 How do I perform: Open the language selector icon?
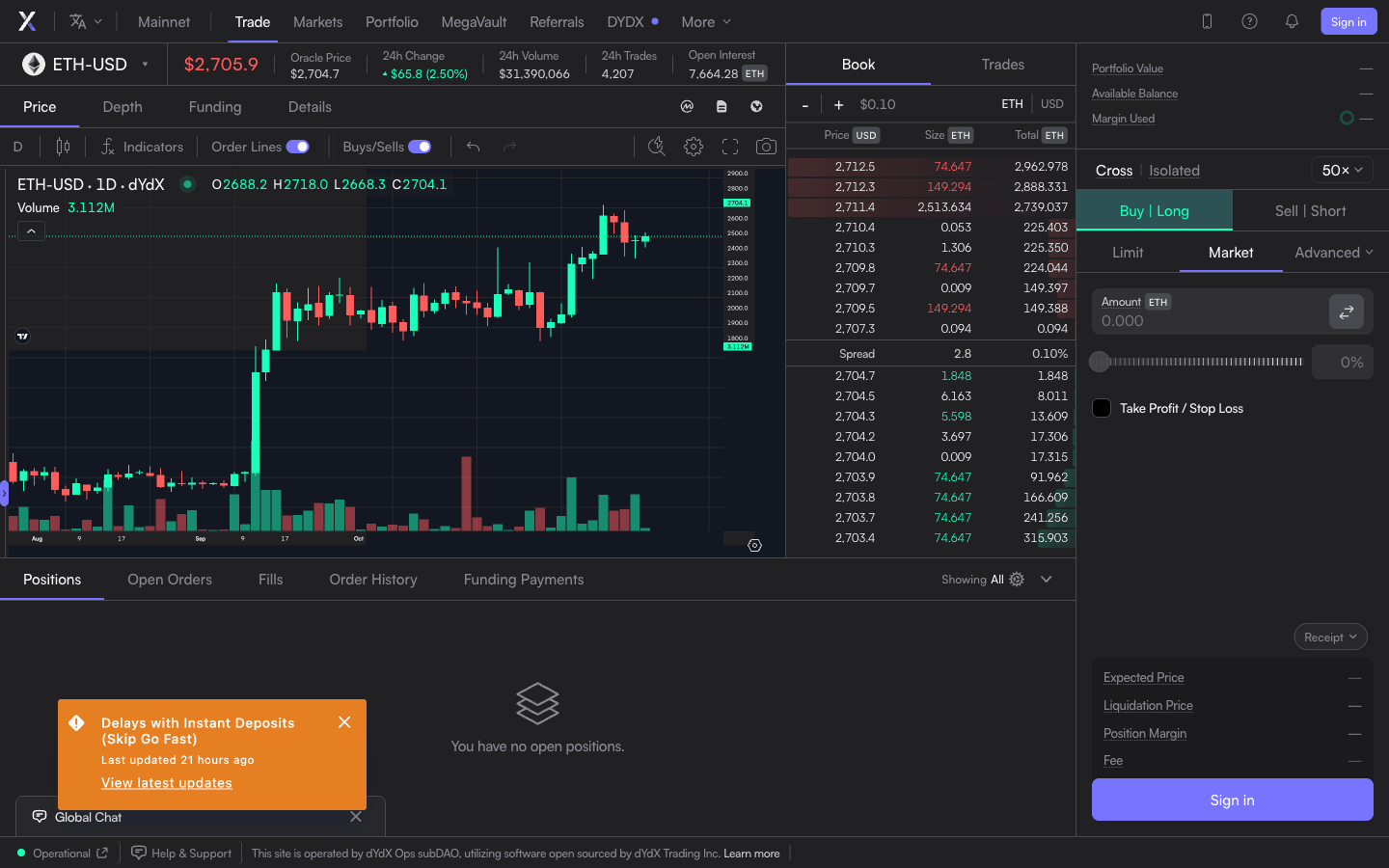tap(85, 21)
